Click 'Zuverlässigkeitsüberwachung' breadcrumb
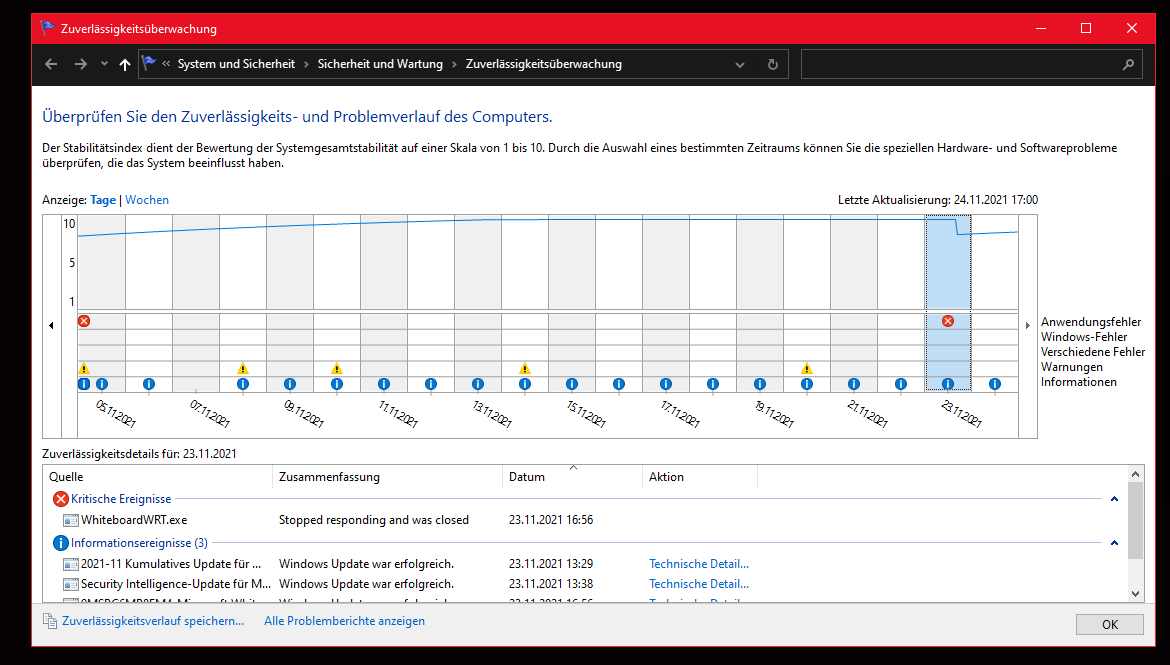Viewport: 1170px width, 665px height. point(543,64)
